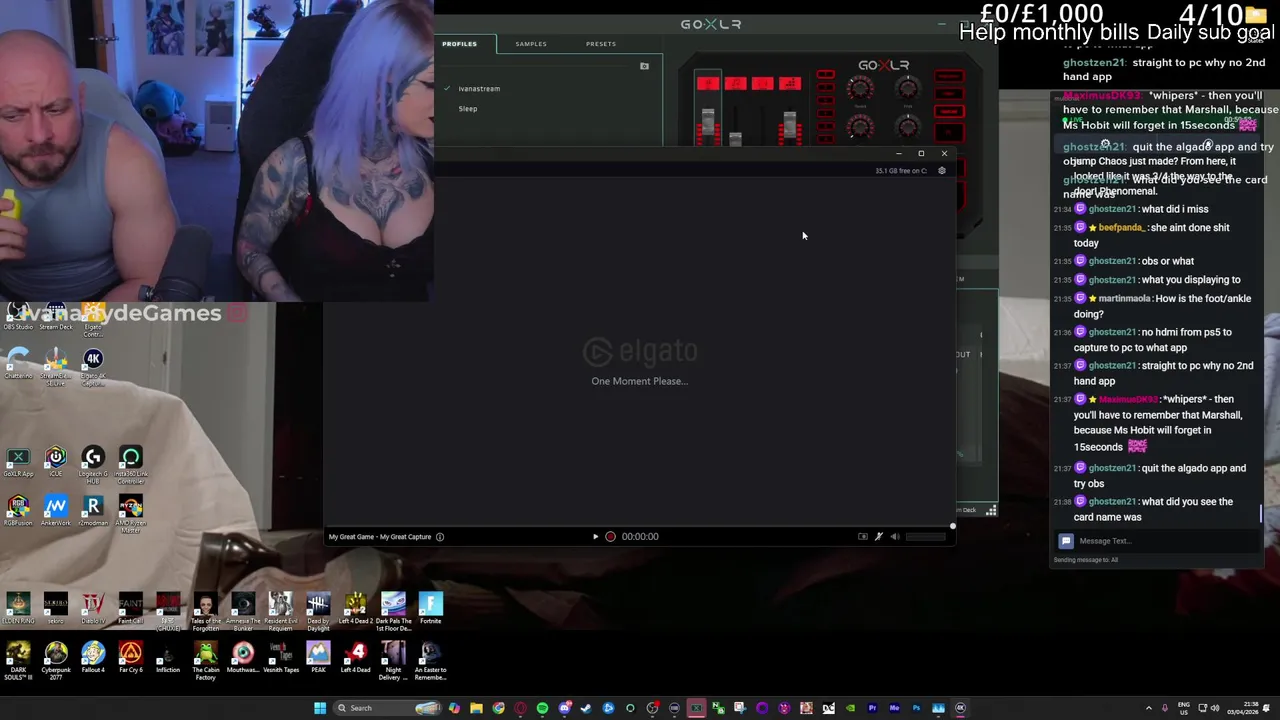This screenshot has height=720, width=1280.
Task: Open AnkerWork desktop shortcut
Action: [x=56, y=511]
